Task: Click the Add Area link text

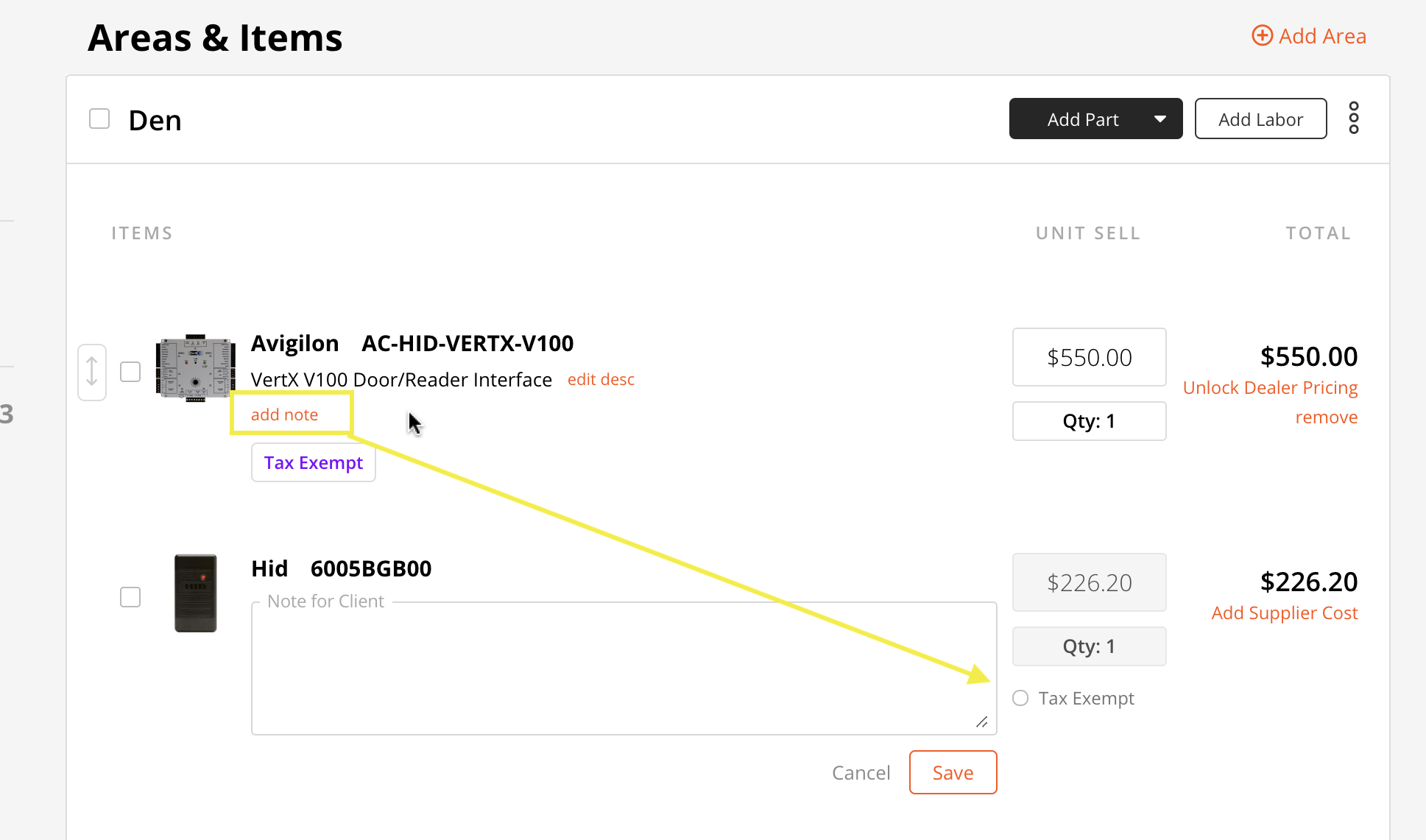Action: (1322, 36)
